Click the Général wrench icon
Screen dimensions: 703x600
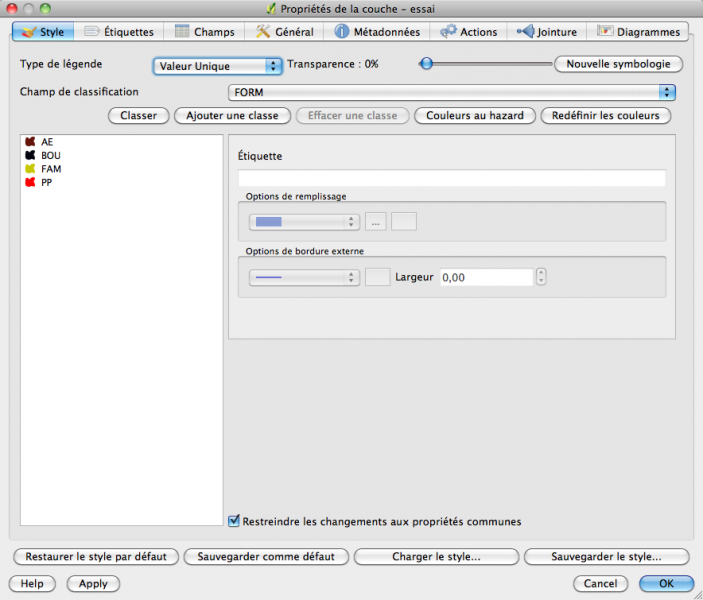(263, 32)
